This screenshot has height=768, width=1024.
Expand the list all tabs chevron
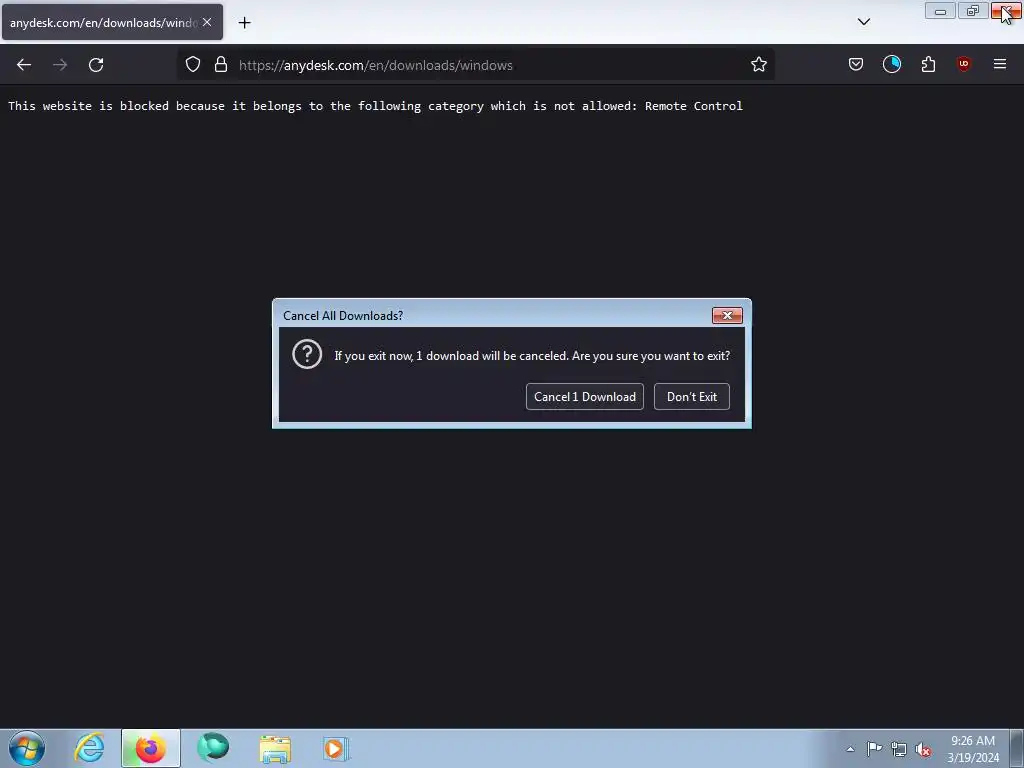click(863, 22)
